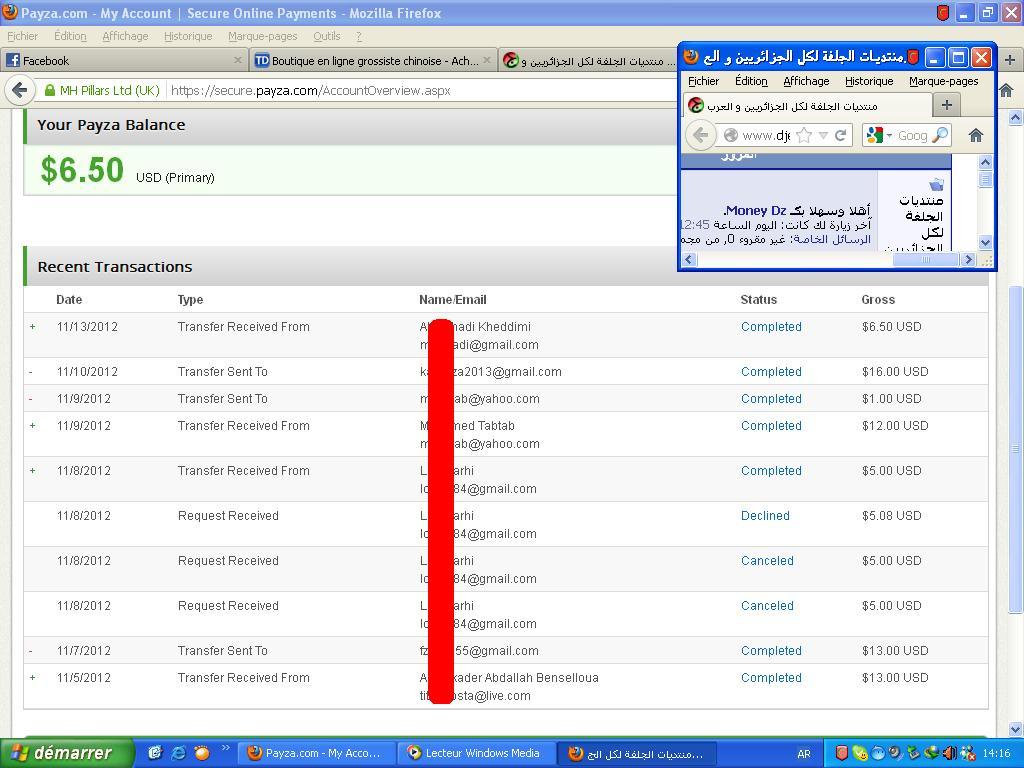1024x768 pixels.
Task: Switch to Lecteur Windows Media taskbar button
Action: 477,753
